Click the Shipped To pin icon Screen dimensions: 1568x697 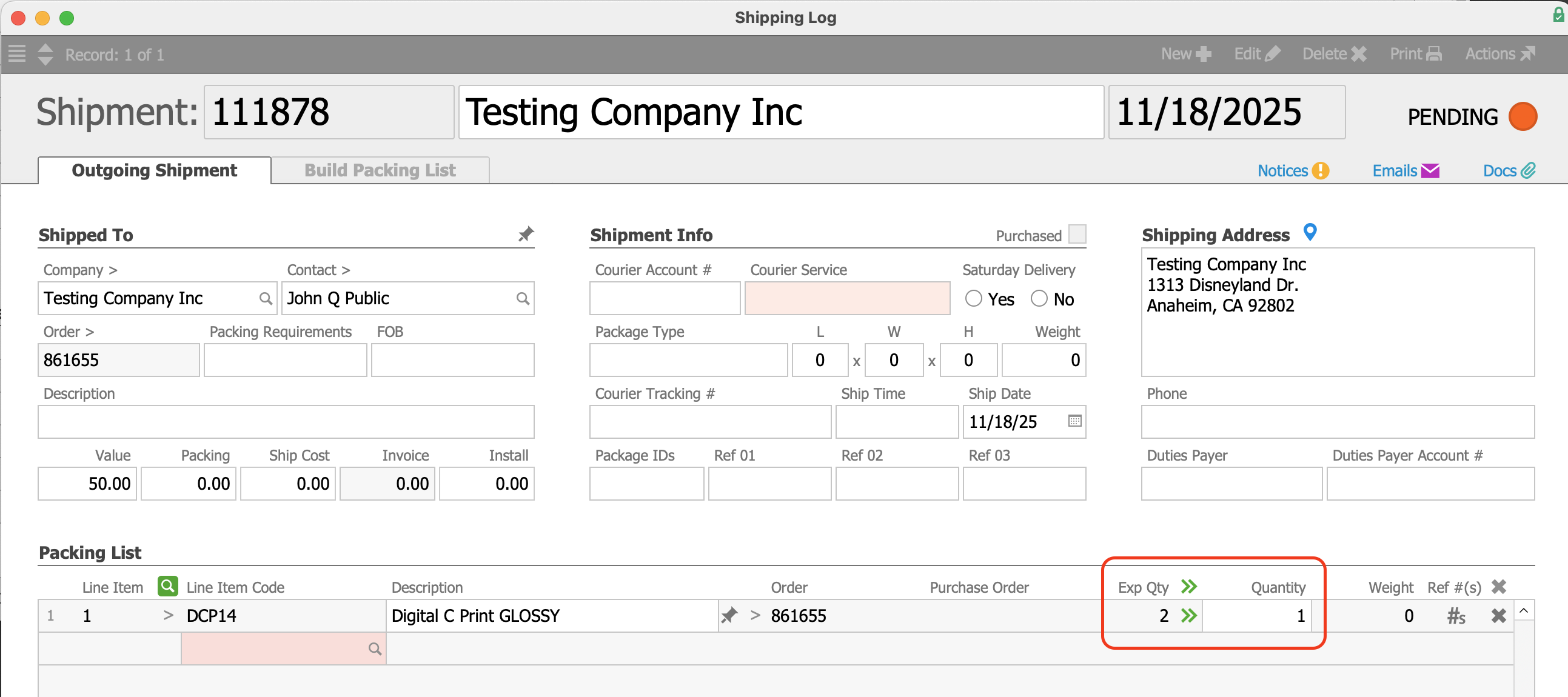(525, 234)
